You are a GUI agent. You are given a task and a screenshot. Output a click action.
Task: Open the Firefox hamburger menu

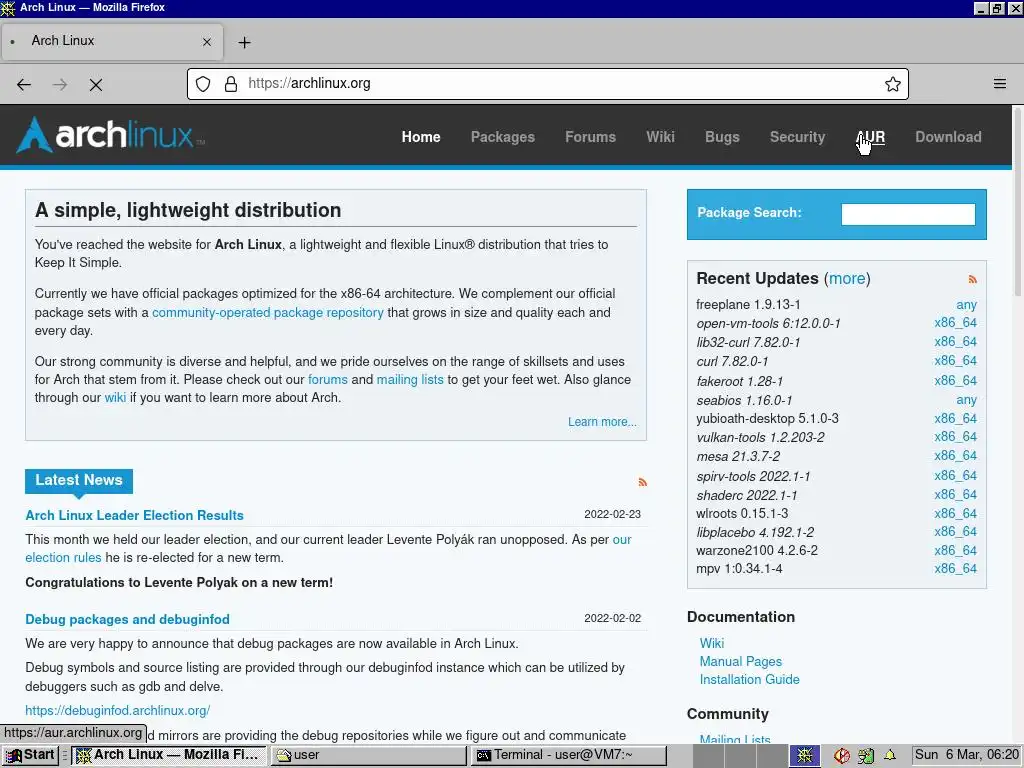(1000, 84)
